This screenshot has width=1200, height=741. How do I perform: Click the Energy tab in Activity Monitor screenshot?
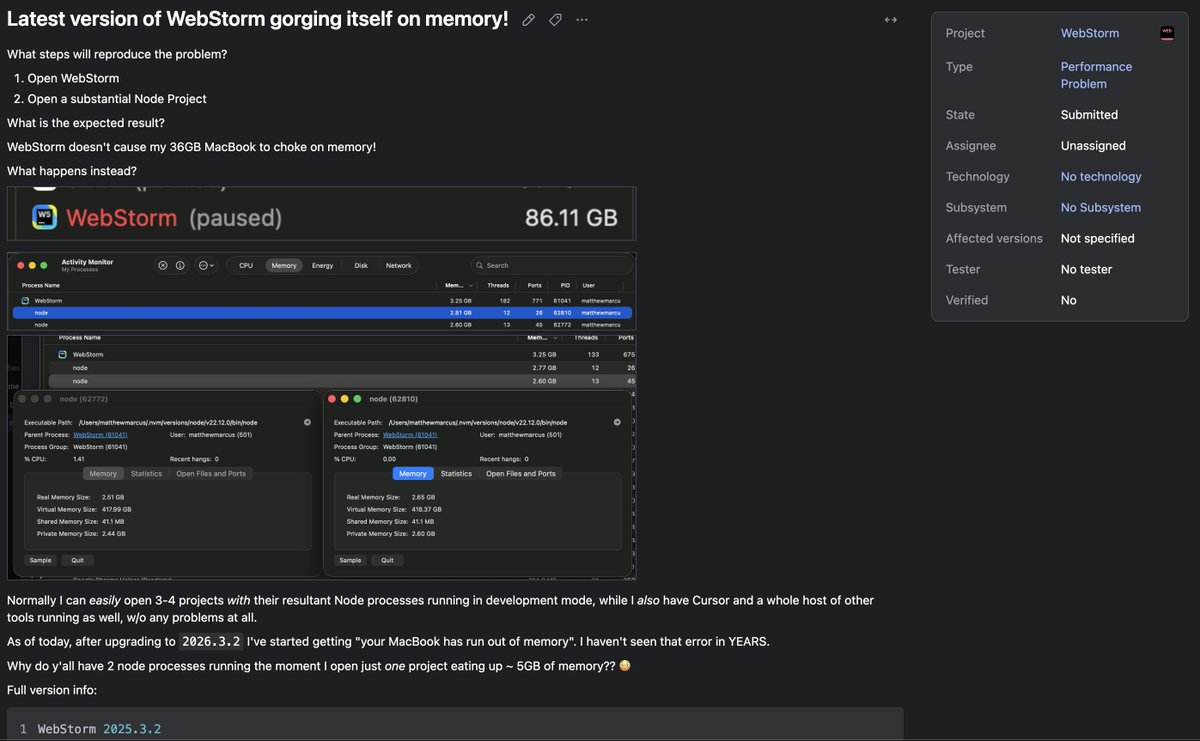point(322,265)
